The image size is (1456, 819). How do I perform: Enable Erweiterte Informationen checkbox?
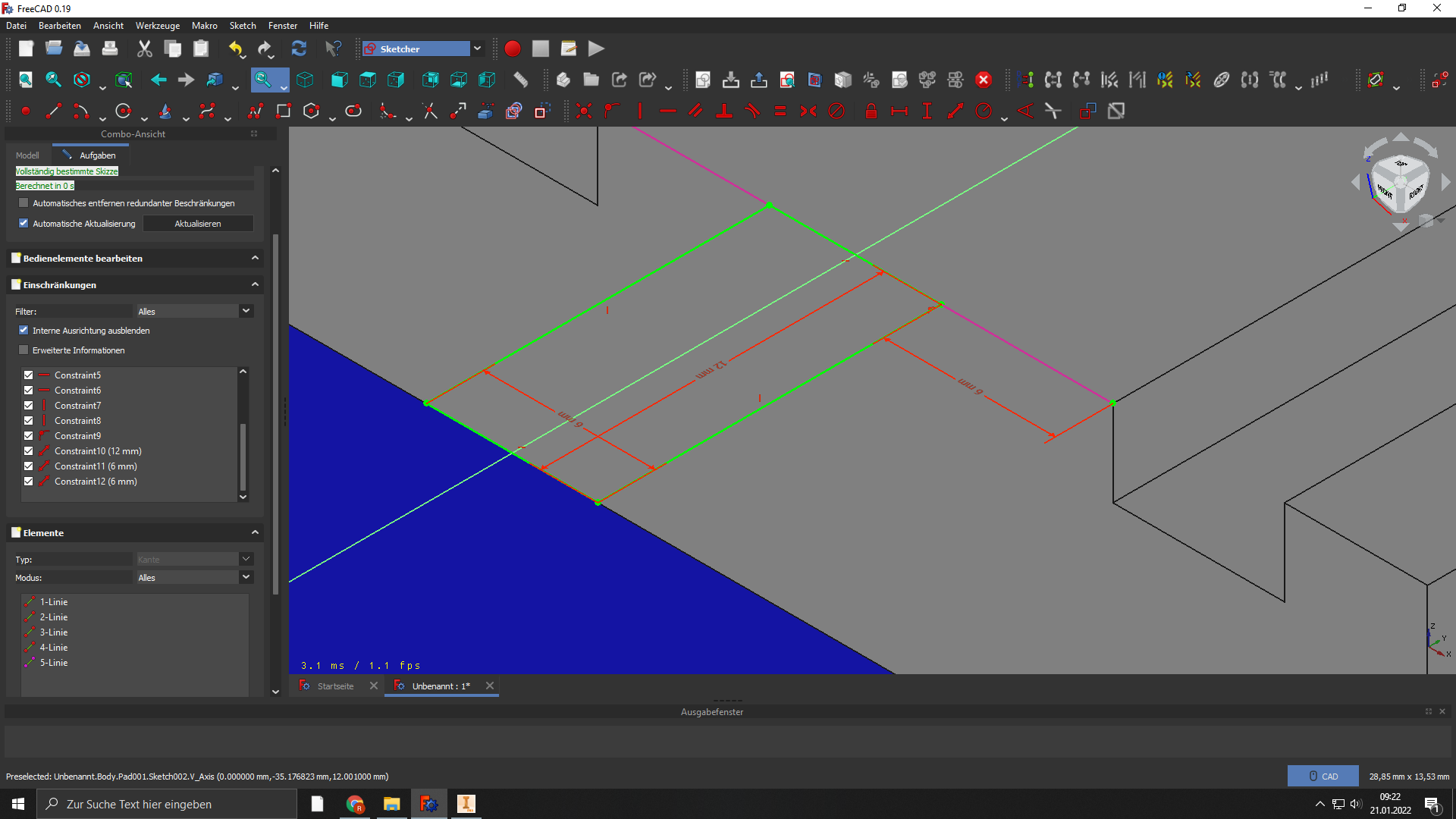point(24,350)
